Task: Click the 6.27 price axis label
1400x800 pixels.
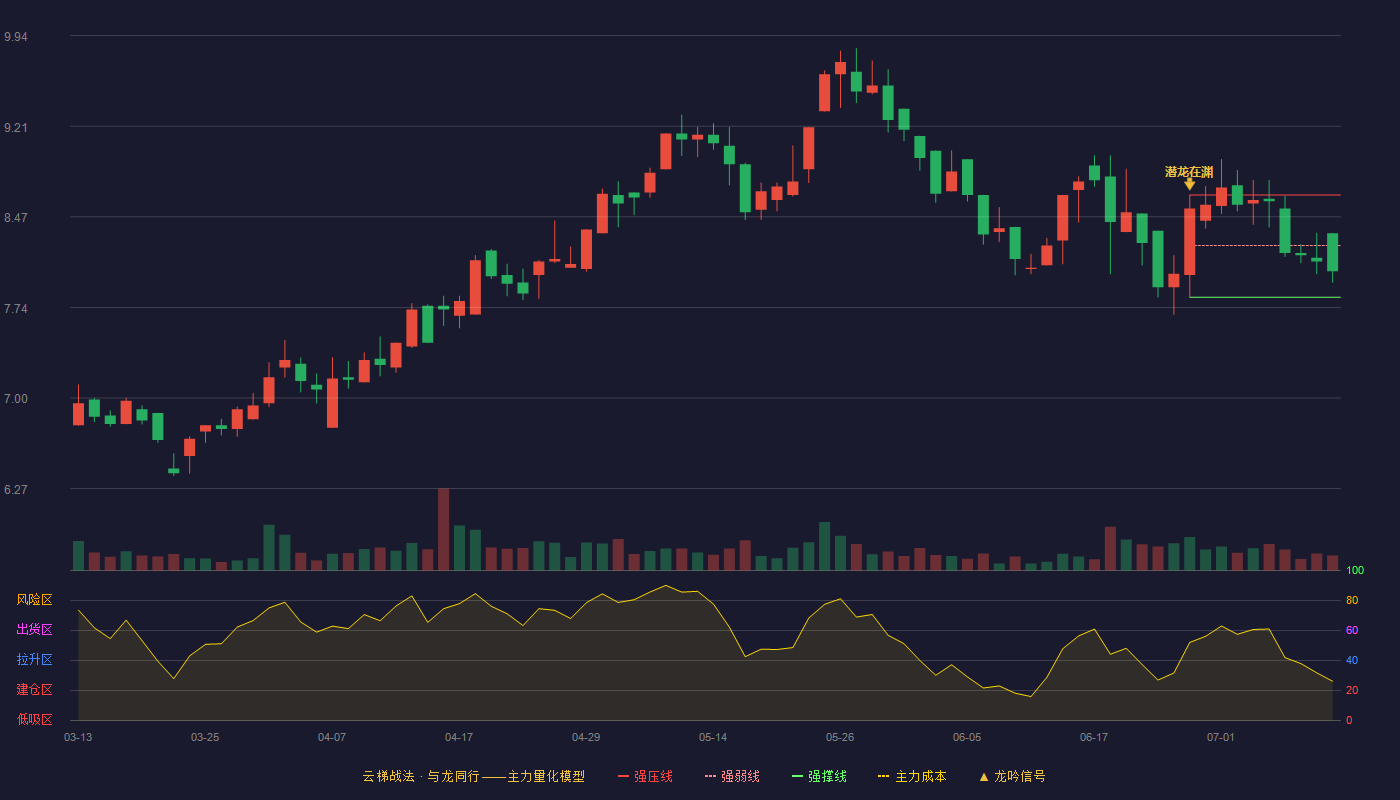Action: pyautogui.click(x=16, y=490)
